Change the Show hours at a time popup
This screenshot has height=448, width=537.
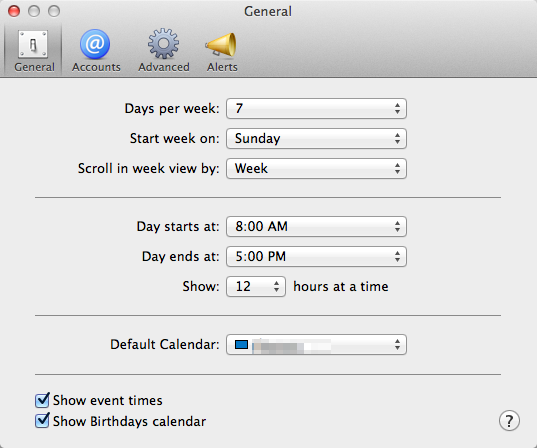tap(256, 286)
